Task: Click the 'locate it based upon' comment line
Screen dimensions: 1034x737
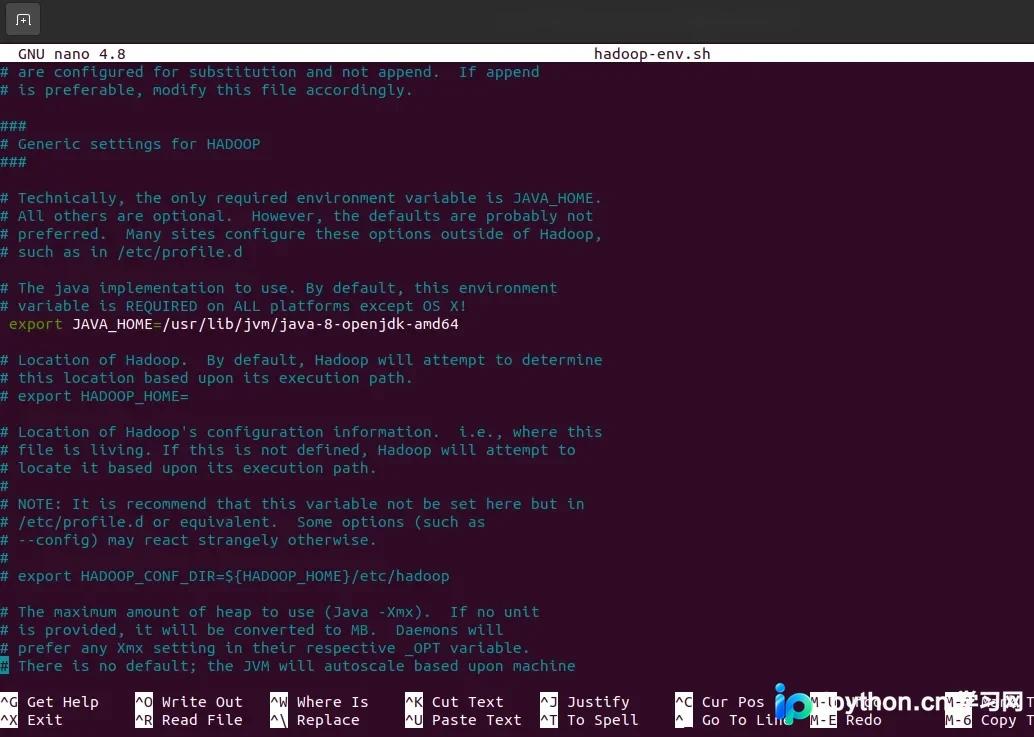Action: pos(189,468)
